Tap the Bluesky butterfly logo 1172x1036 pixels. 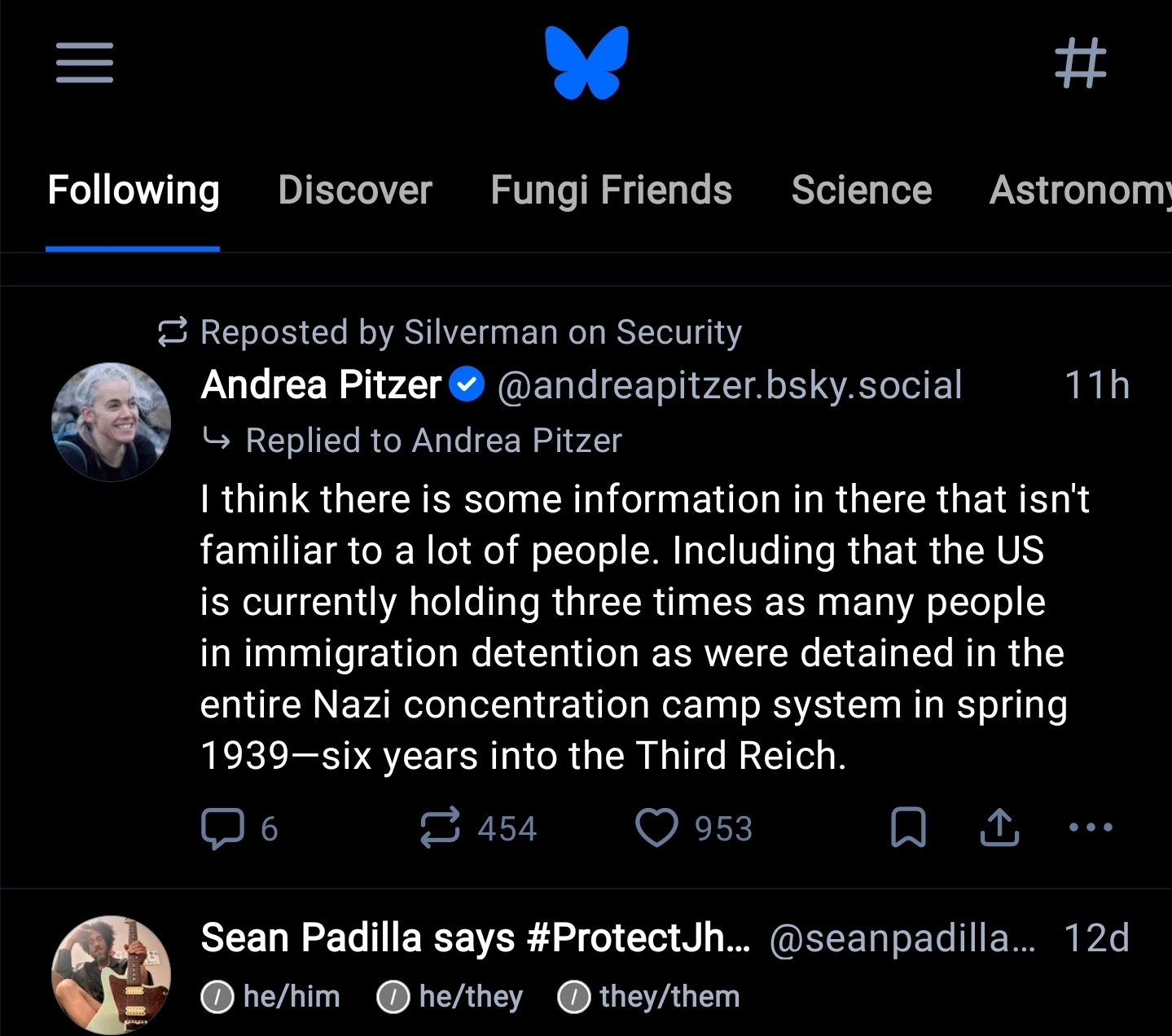click(x=586, y=62)
